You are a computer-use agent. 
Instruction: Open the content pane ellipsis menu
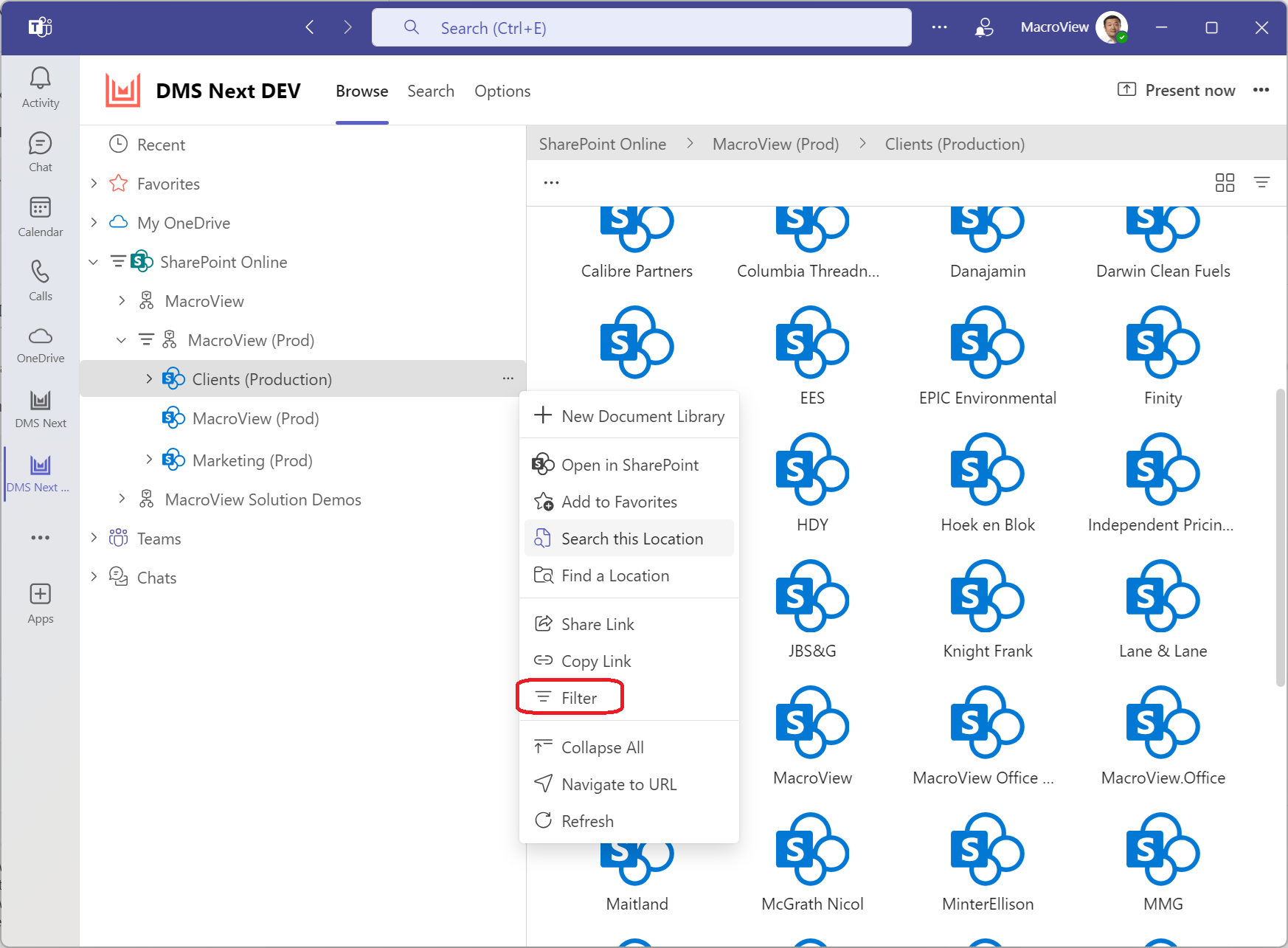[551, 182]
